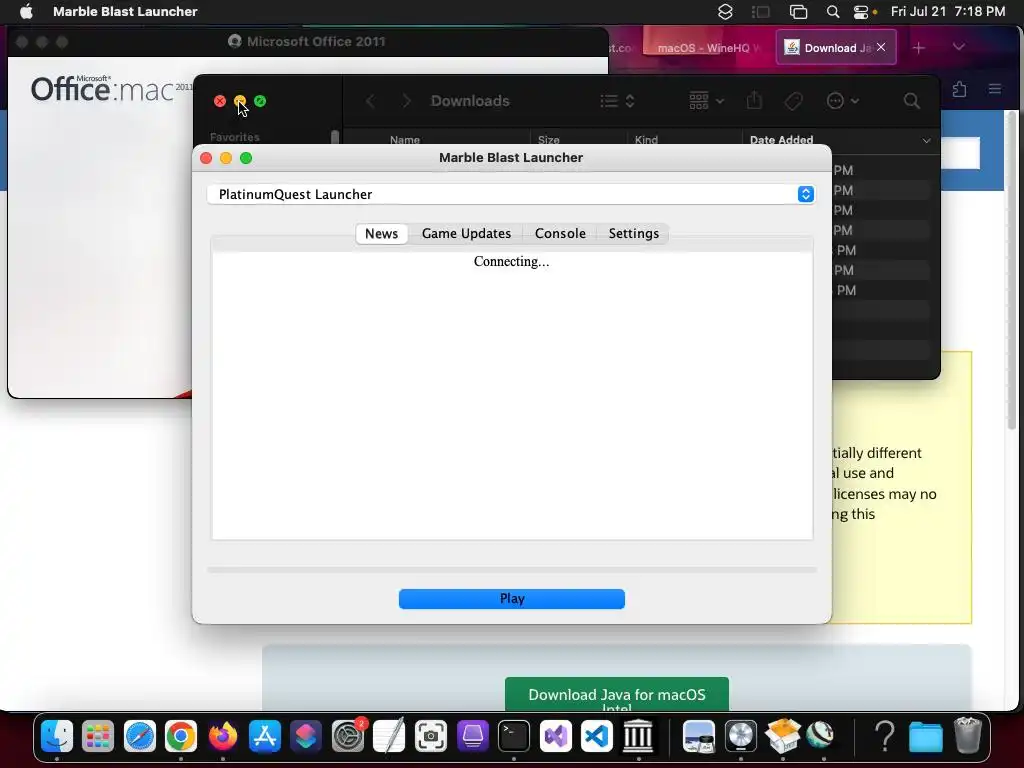Open the blue Downloads folder in the Dock
This screenshot has height=768, width=1024.
(x=925, y=738)
